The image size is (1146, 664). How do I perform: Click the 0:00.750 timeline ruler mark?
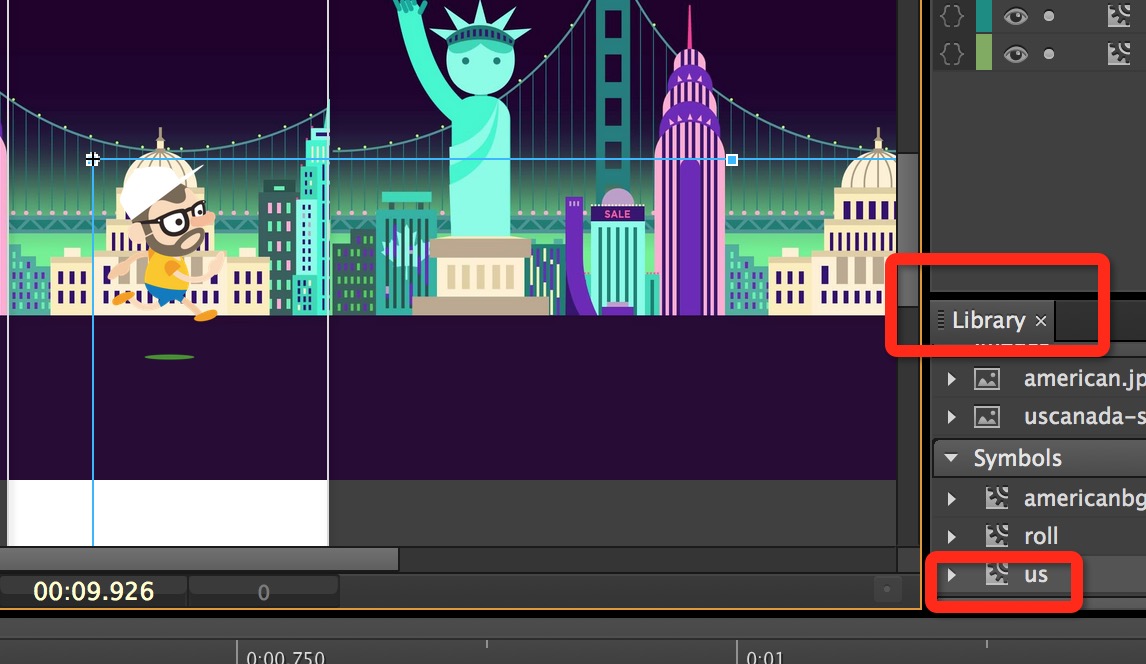[285, 657]
